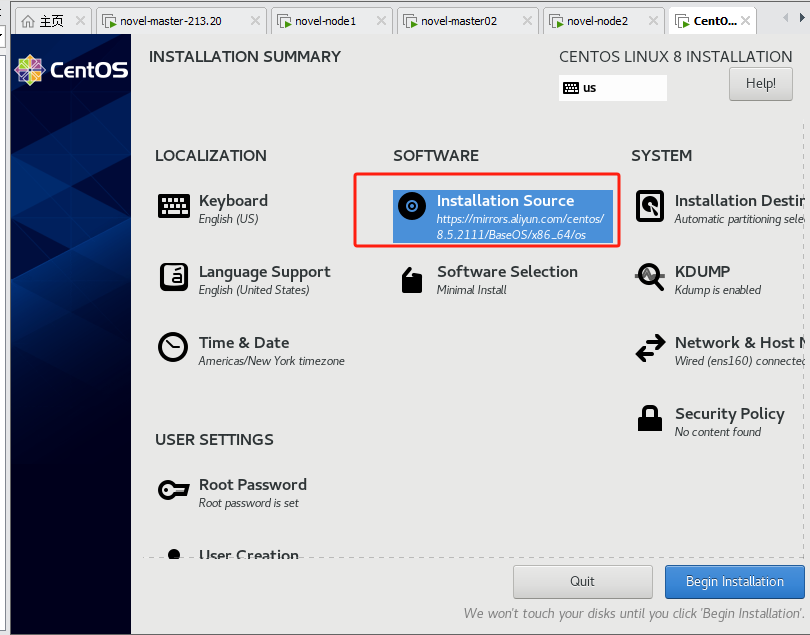This screenshot has height=635, width=810.
Task: Open the Time & Date clock icon
Action: tap(173, 347)
